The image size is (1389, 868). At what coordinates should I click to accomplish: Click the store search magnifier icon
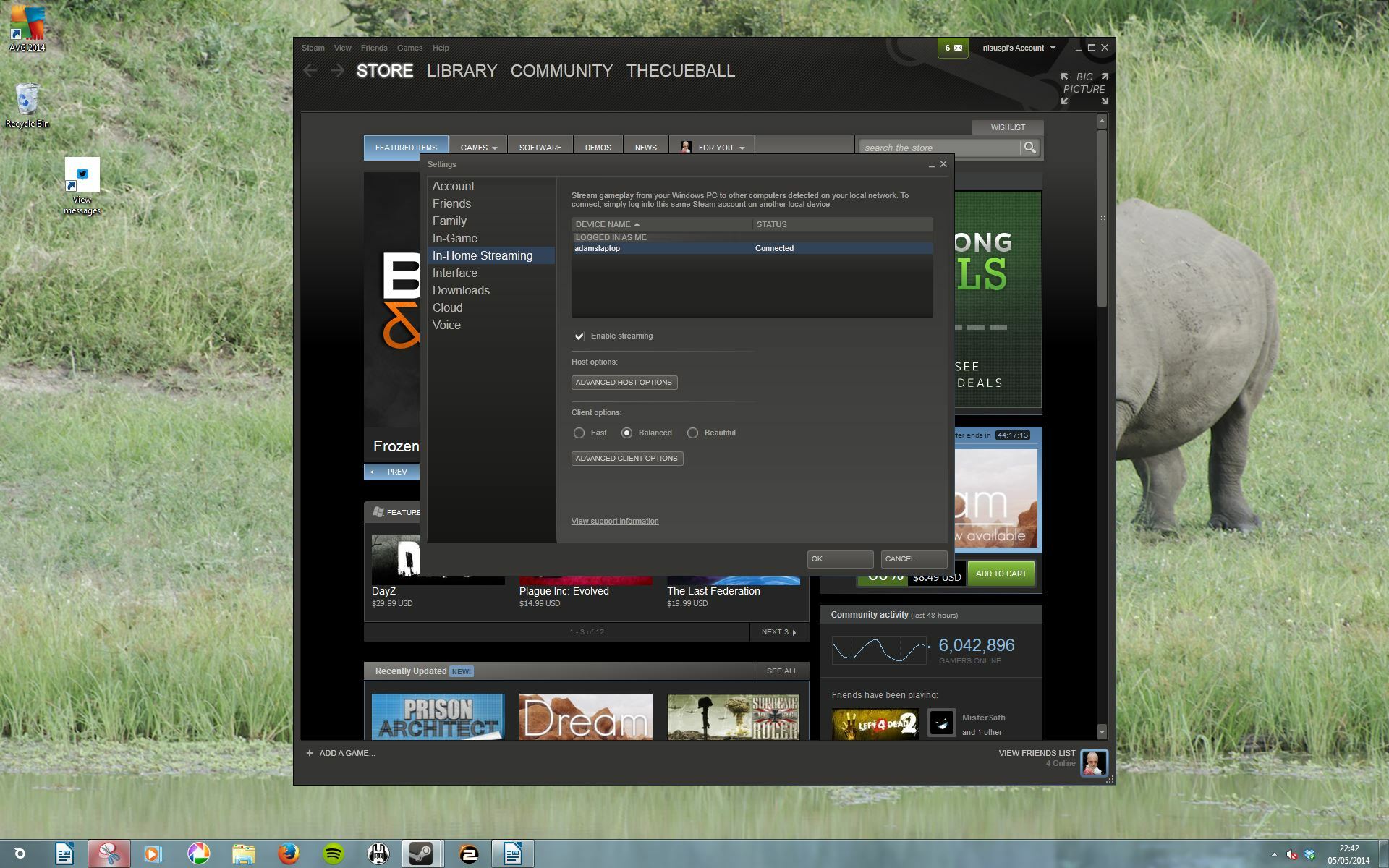[x=1029, y=148]
